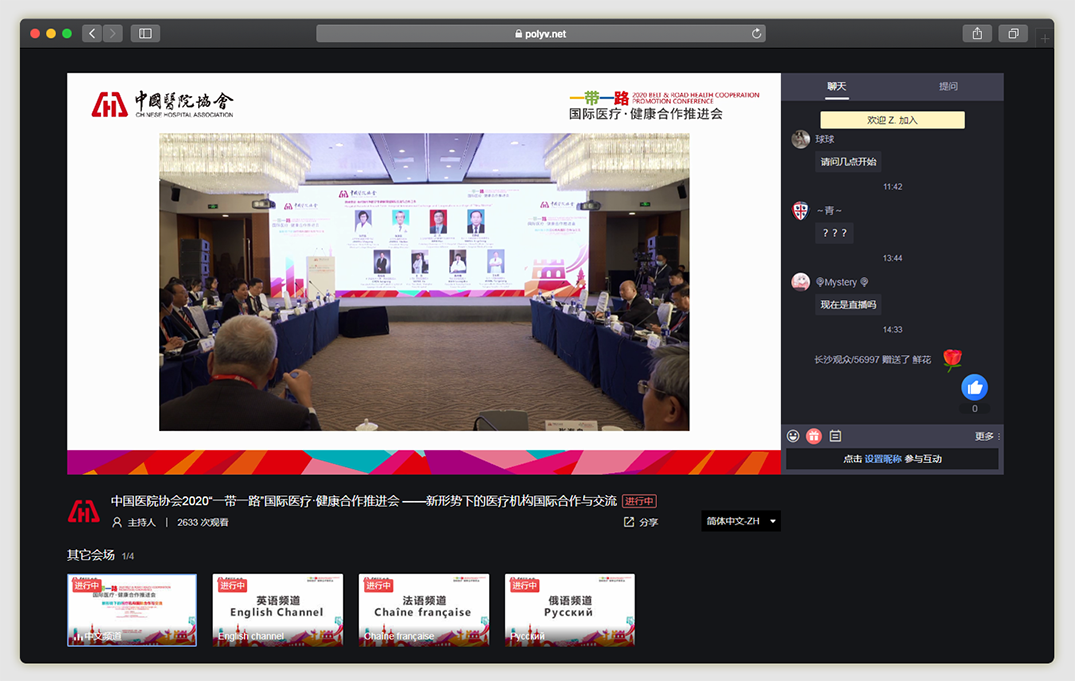Open the Русский Russian channel thumbnail
Screen dimensions: 1075x681
click(569, 610)
